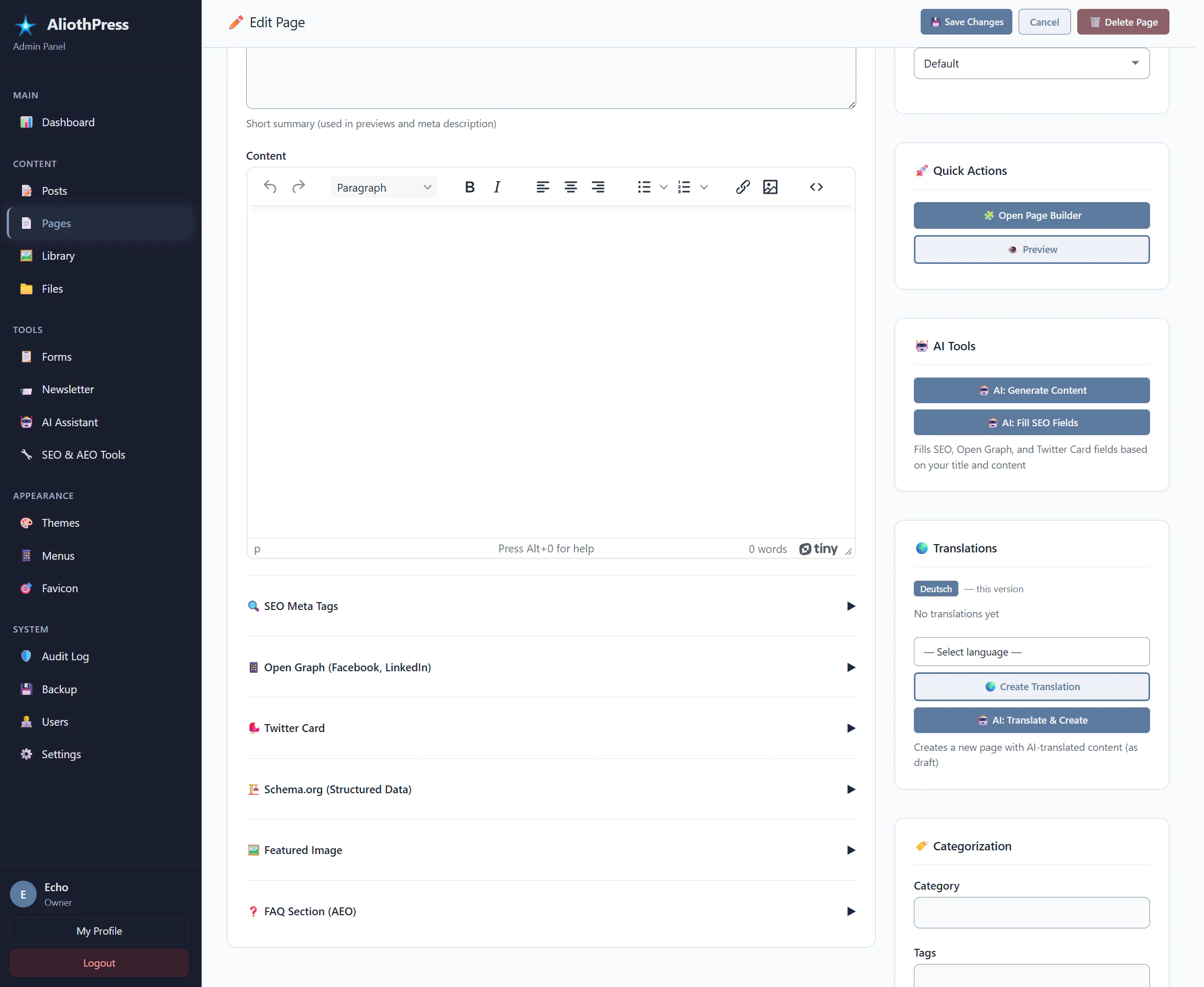
Task: Click the bullet list icon
Action: [644, 187]
